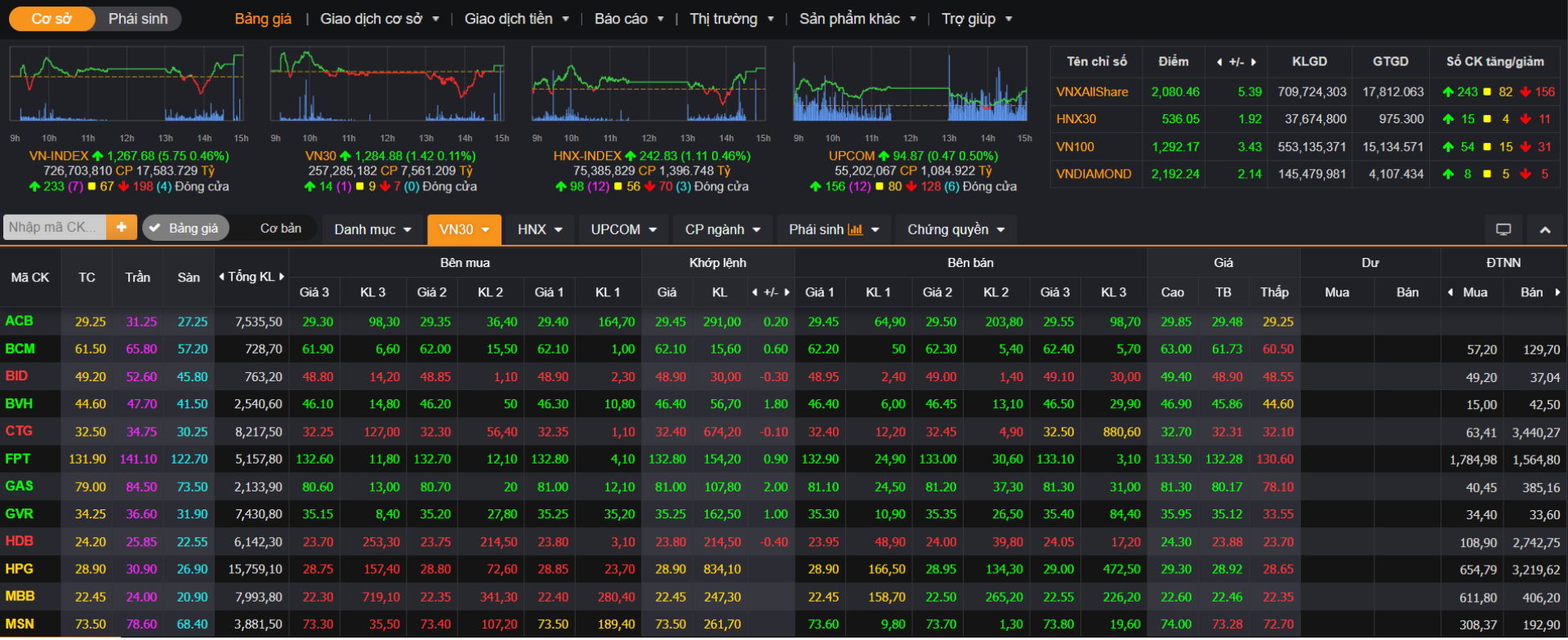Viewport: 1568px width, 640px height.
Task: Open the HNX tab dropdown
Action: click(540, 230)
